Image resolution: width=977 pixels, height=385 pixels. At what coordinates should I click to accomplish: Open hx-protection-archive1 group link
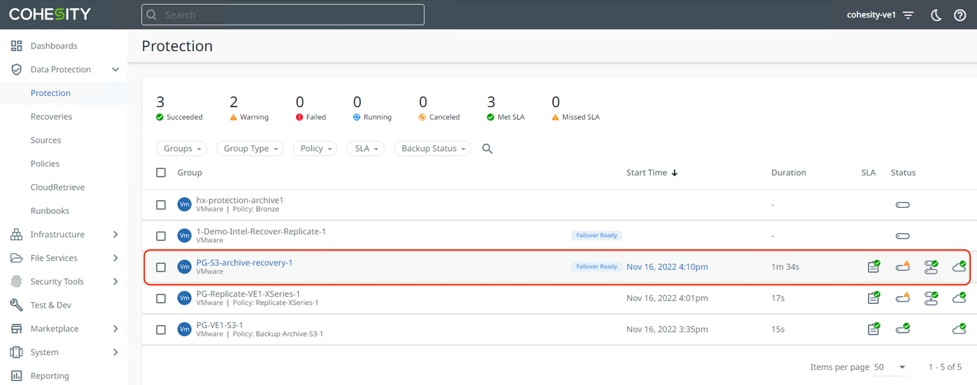(x=240, y=200)
